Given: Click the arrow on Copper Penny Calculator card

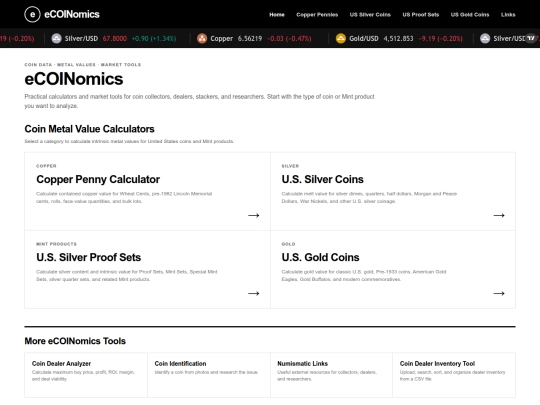Looking at the screenshot, I should 253,215.
